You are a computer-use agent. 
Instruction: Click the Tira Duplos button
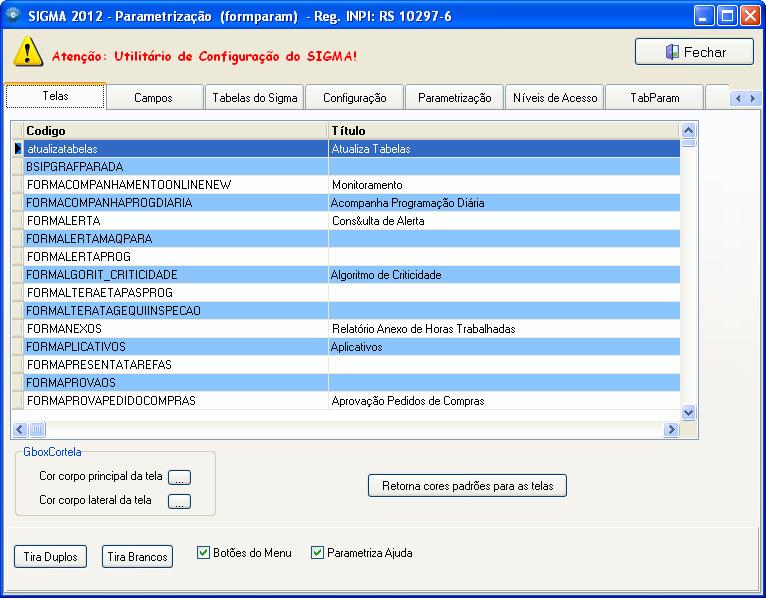50,556
